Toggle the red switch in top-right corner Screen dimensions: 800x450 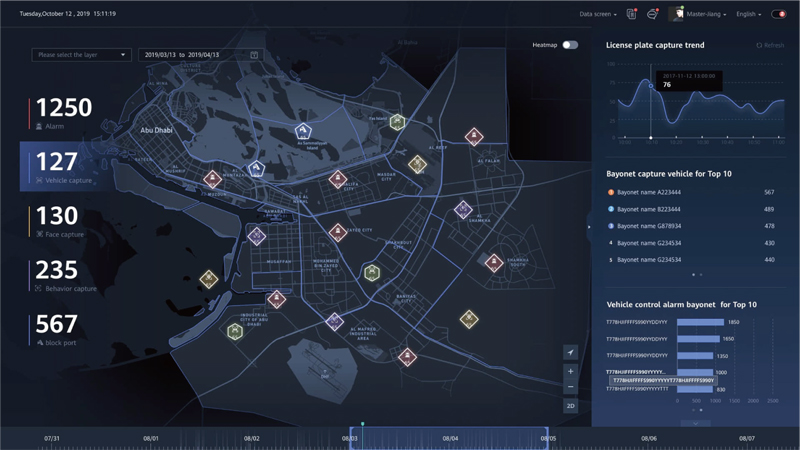click(778, 14)
